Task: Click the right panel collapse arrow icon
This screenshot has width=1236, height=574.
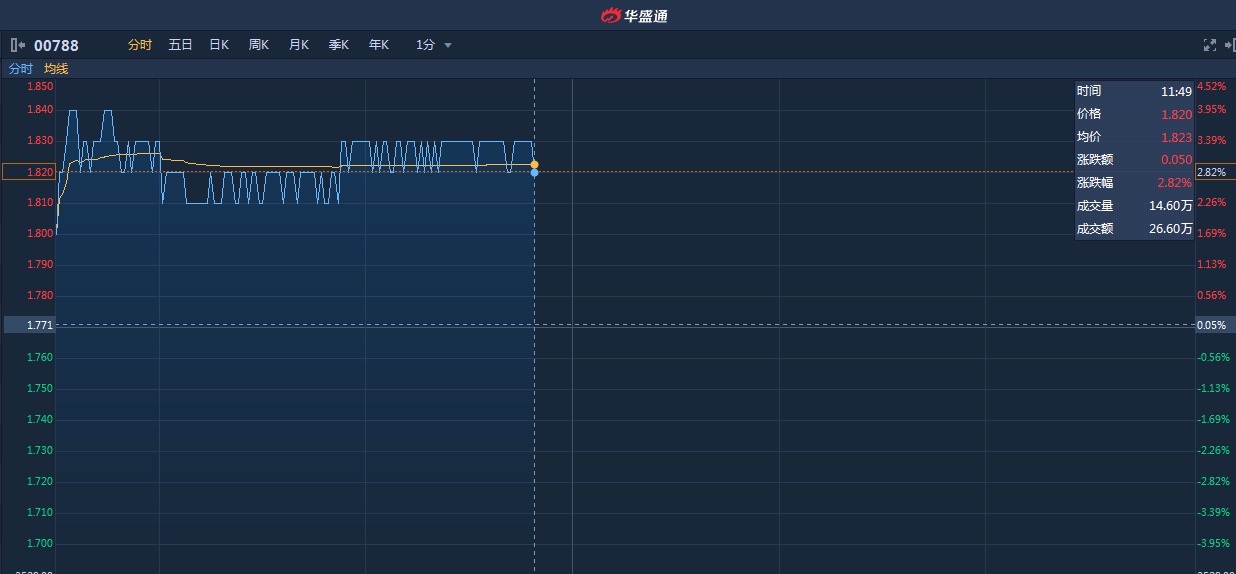Action: click(1229, 45)
